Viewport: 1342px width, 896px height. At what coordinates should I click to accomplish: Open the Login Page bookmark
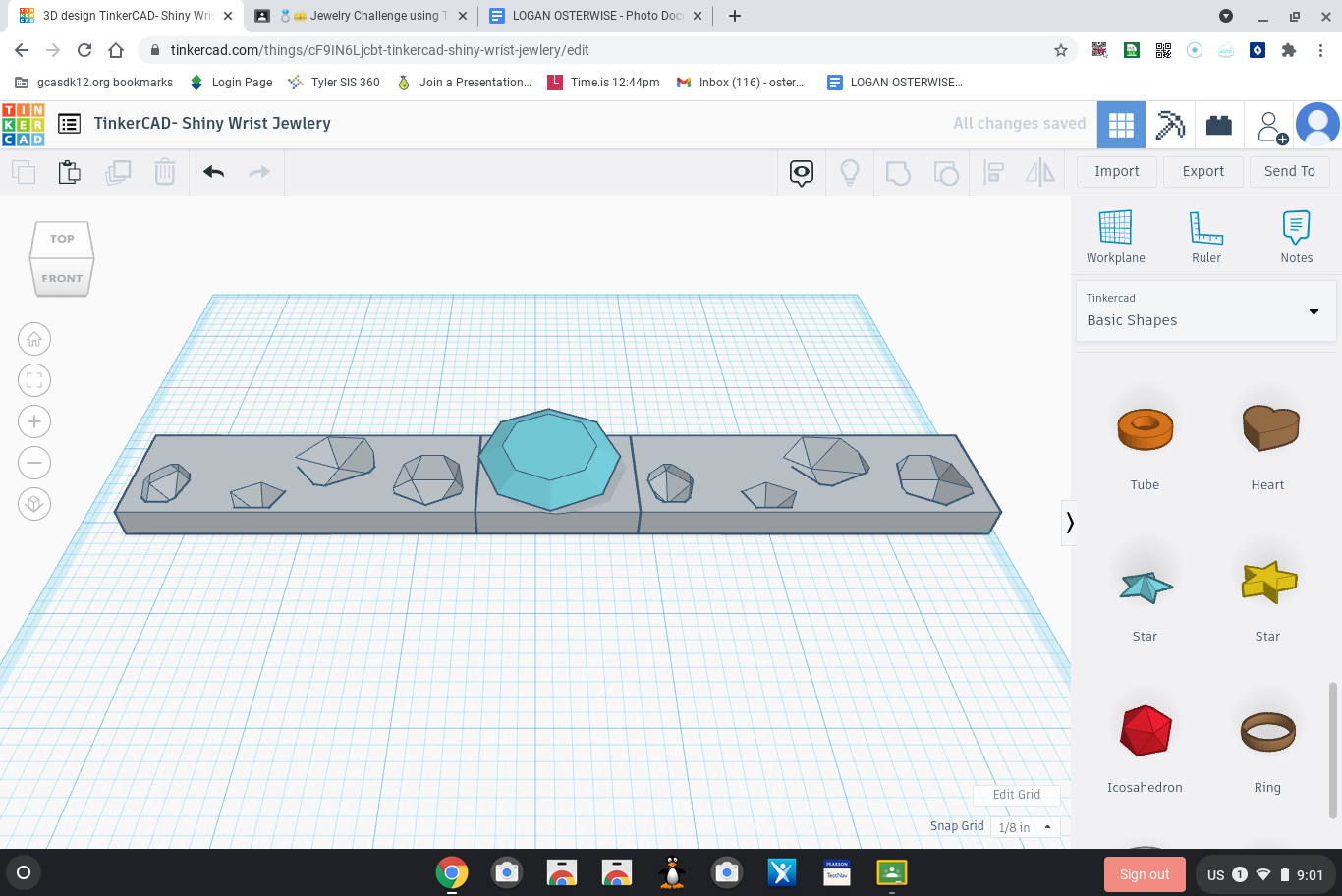pos(231,83)
